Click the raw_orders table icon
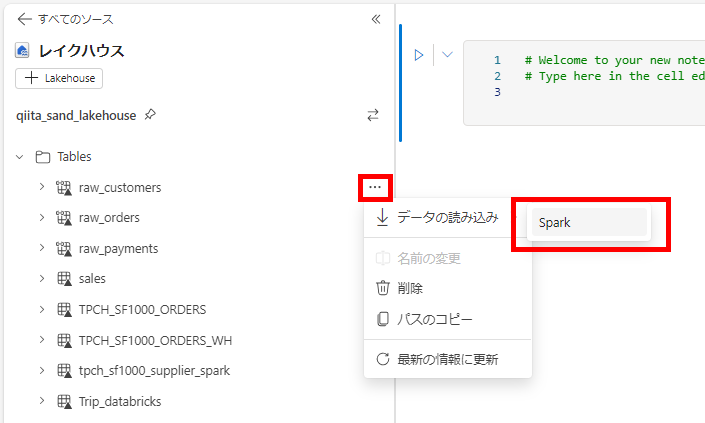The width and height of the screenshot is (705, 423). click(x=64, y=218)
